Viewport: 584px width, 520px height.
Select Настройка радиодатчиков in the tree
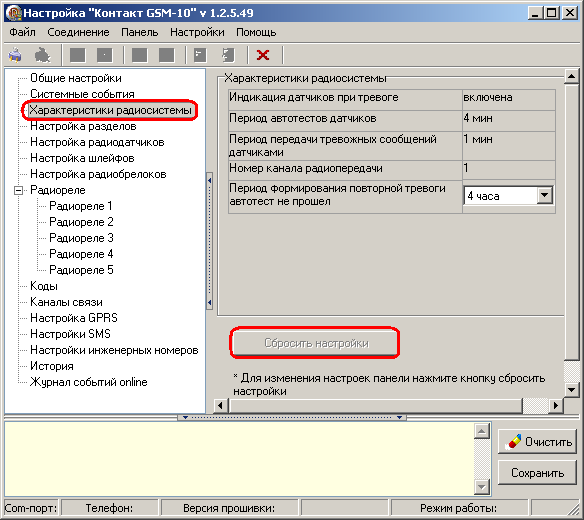coord(97,142)
